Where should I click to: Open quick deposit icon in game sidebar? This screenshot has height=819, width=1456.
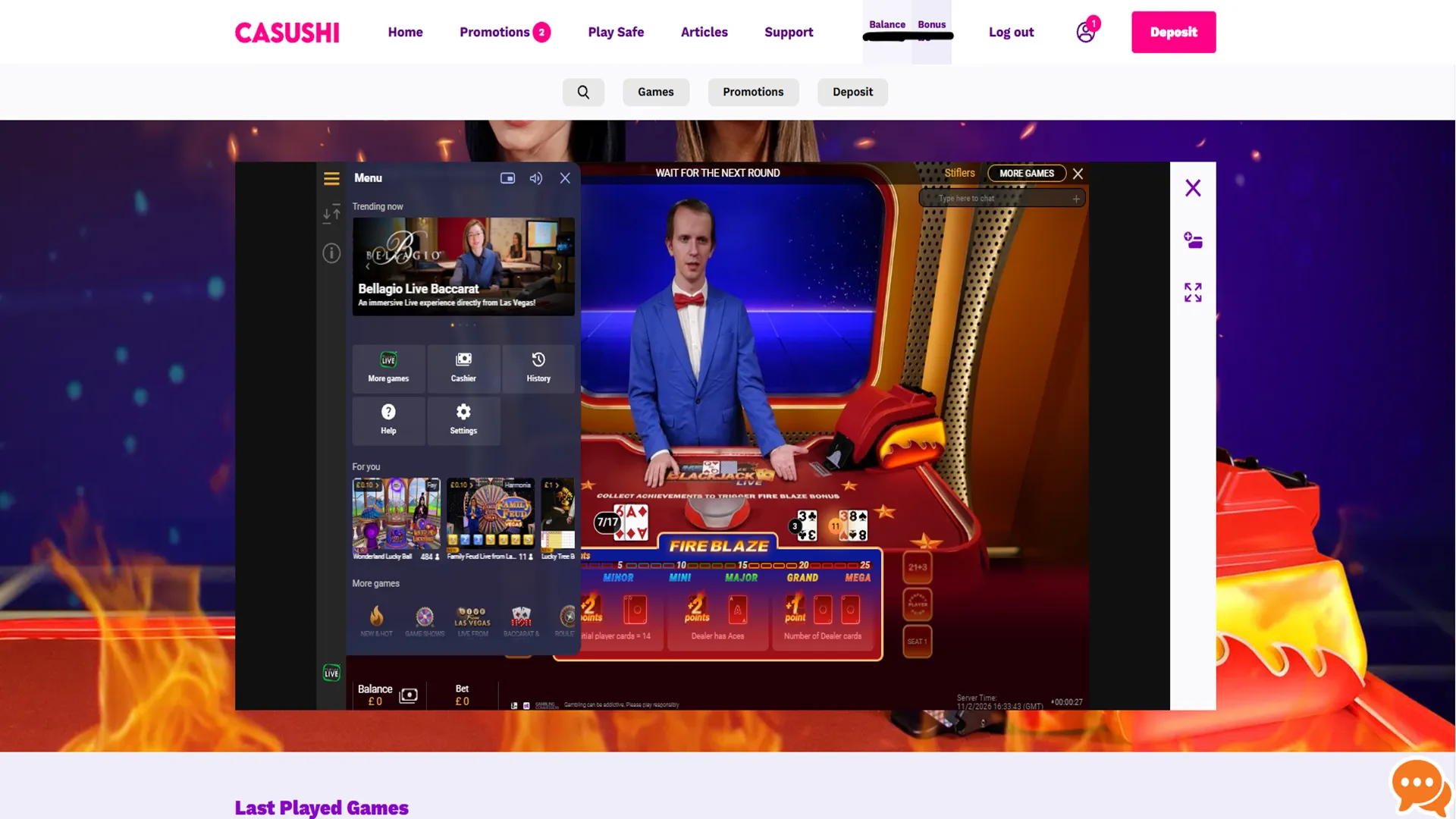tap(1193, 240)
